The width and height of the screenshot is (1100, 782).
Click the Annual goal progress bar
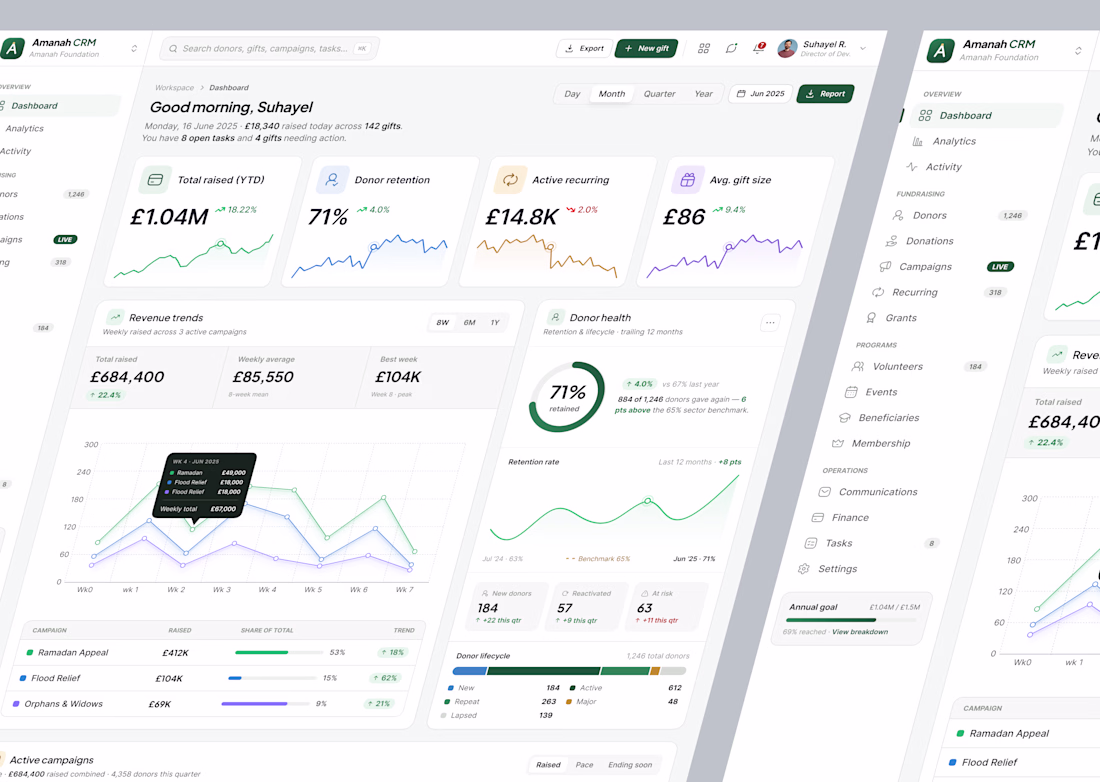852,620
